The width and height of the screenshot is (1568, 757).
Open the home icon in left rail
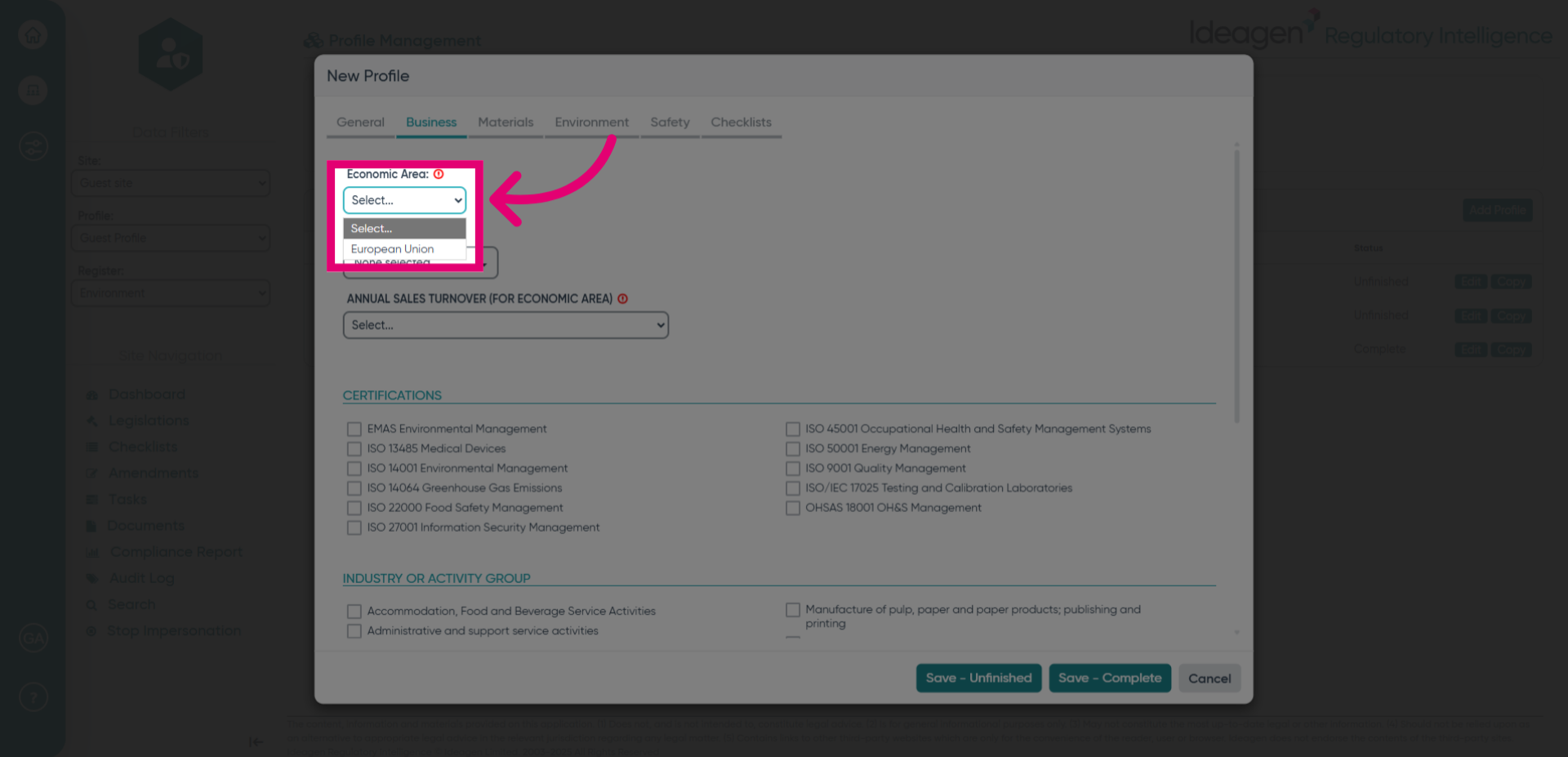(33, 35)
